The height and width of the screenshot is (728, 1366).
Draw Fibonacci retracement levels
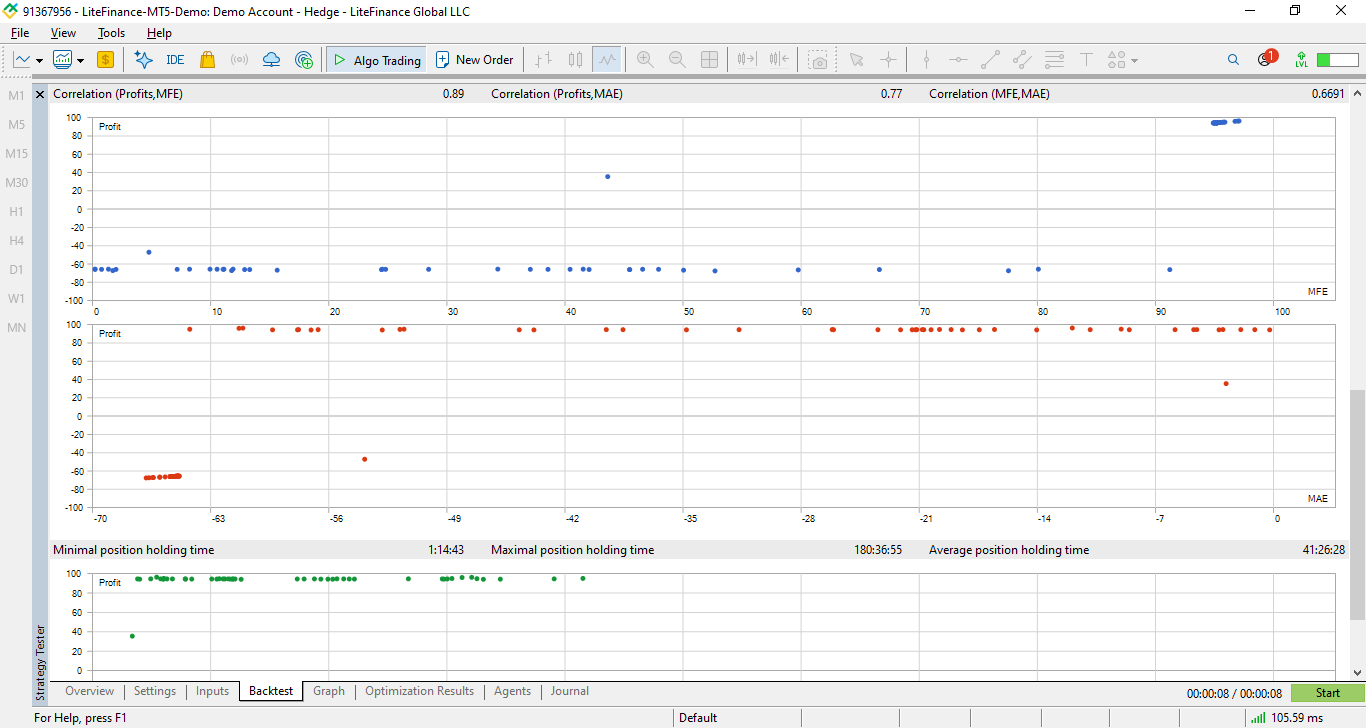pos(1054,60)
